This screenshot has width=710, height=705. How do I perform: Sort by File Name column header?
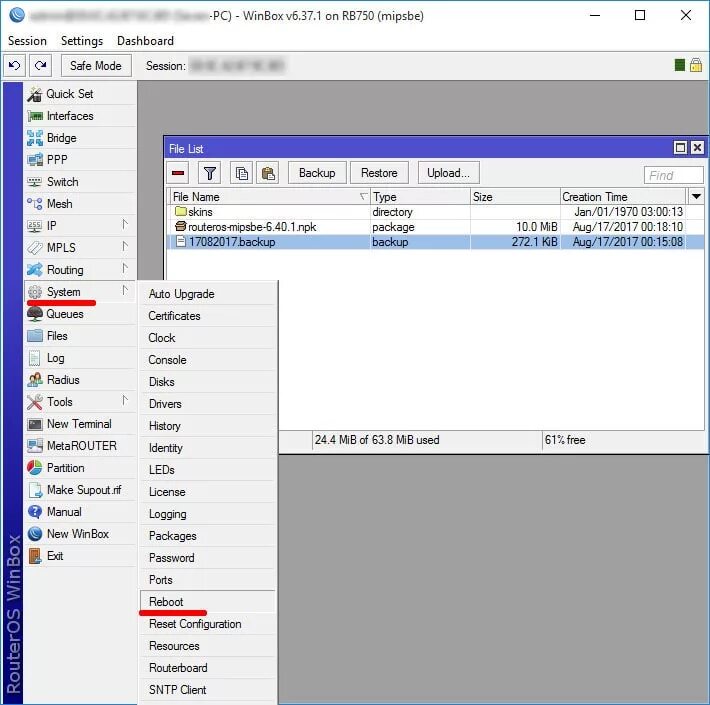pyautogui.click(x=270, y=197)
